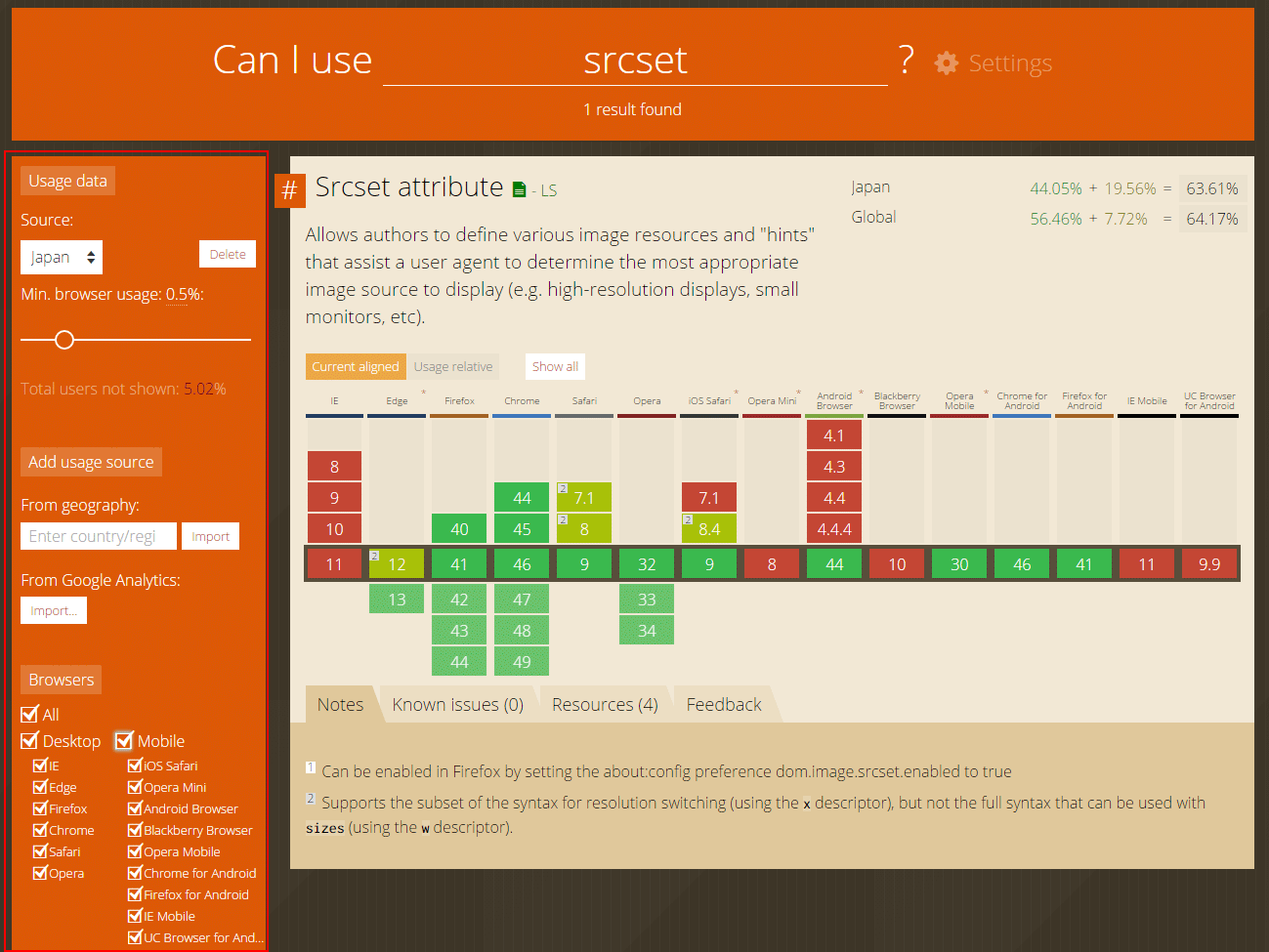The width and height of the screenshot is (1269, 952).
Task: Click the Edge 12 support cell
Action: click(x=397, y=563)
